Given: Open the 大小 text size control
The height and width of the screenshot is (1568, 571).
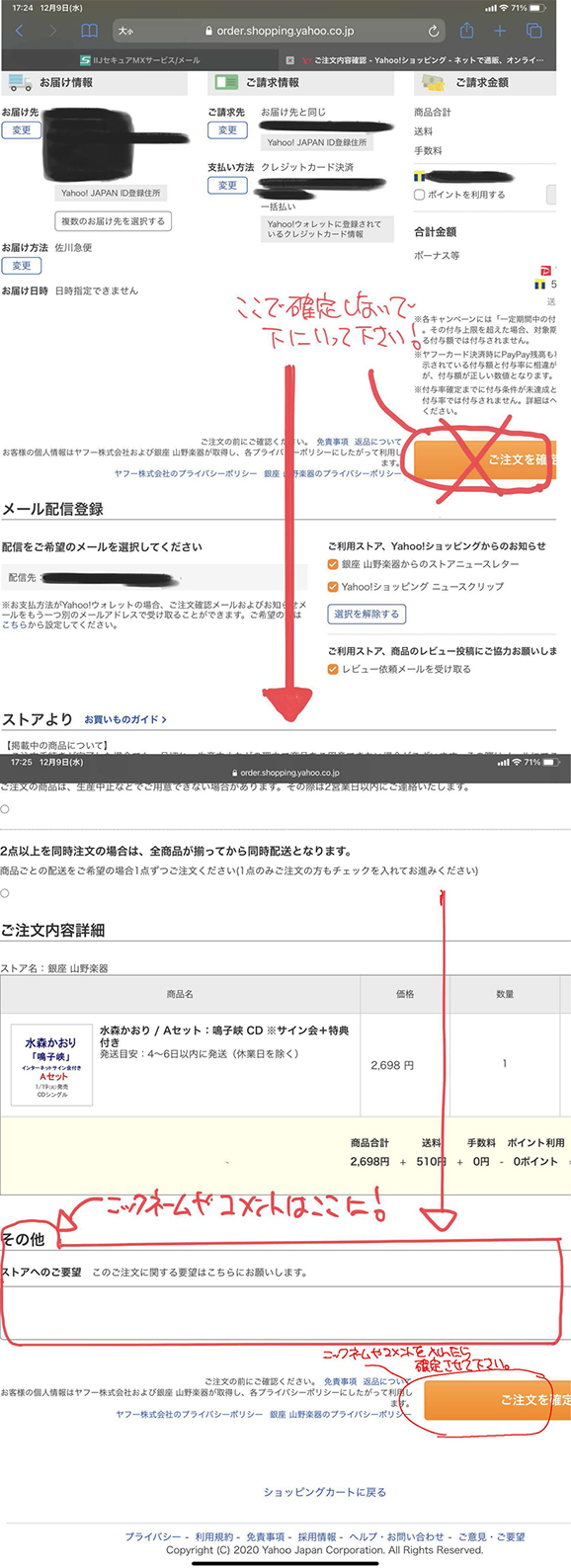Looking at the screenshot, I should (x=125, y=32).
